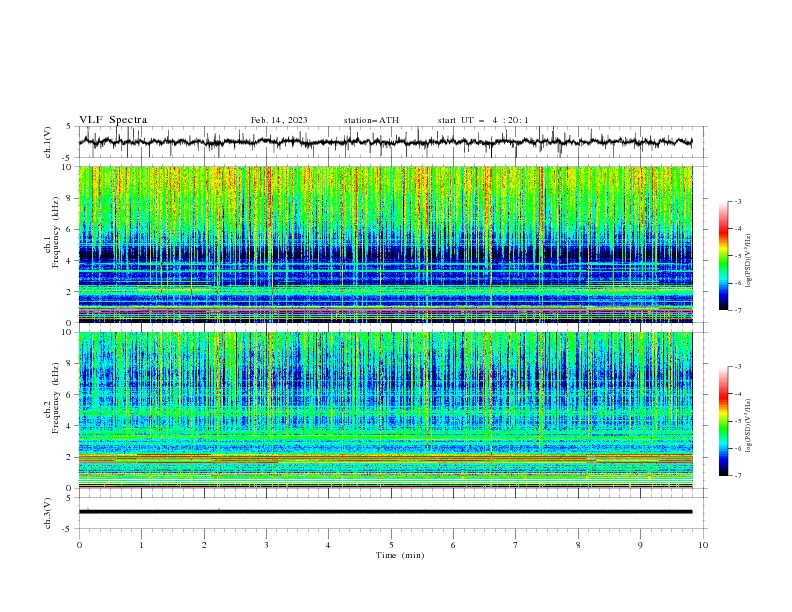The image size is (792, 612).
Task: Click time axis tick label "4"
Action: tap(328, 545)
